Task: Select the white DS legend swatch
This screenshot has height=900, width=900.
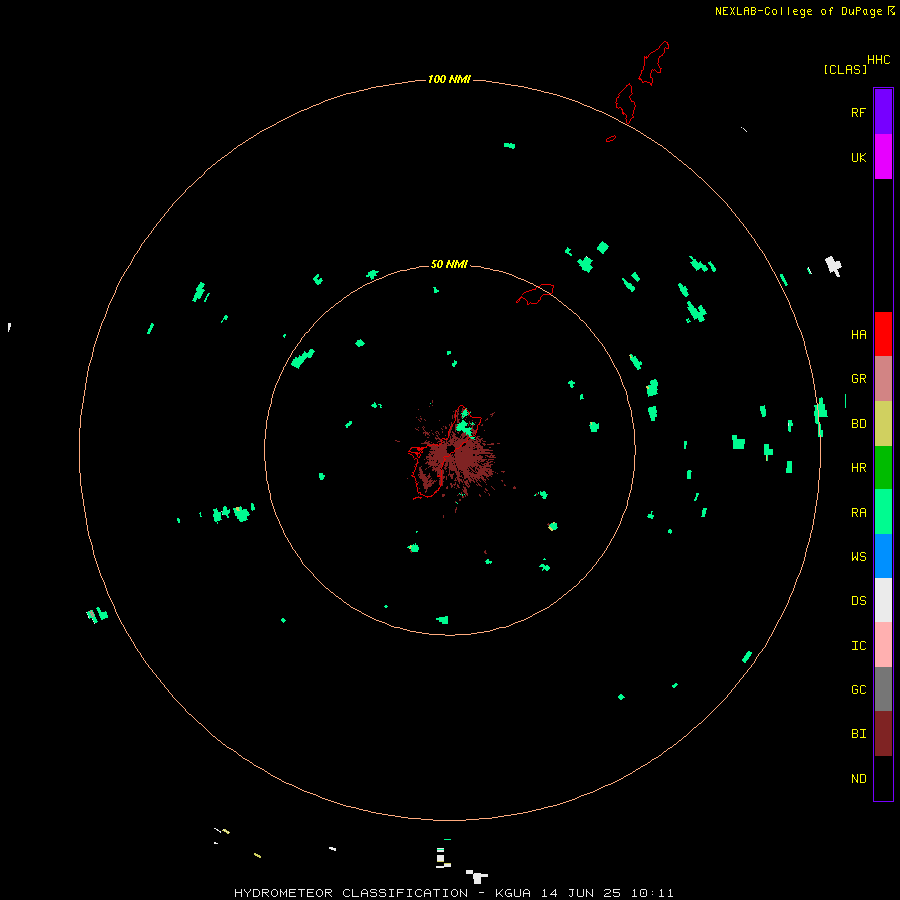Action: (x=883, y=600)
